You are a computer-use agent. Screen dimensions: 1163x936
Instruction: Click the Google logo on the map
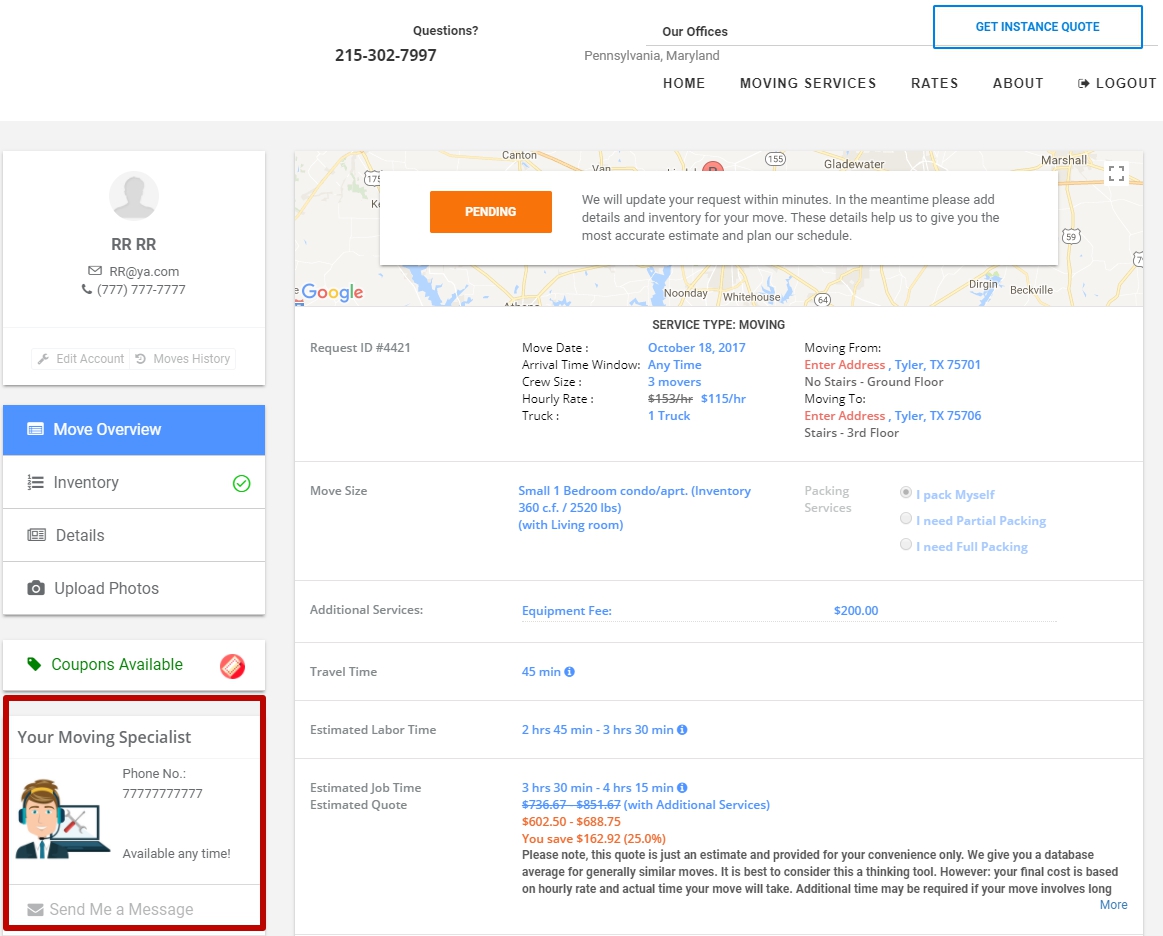click(332, 292)
